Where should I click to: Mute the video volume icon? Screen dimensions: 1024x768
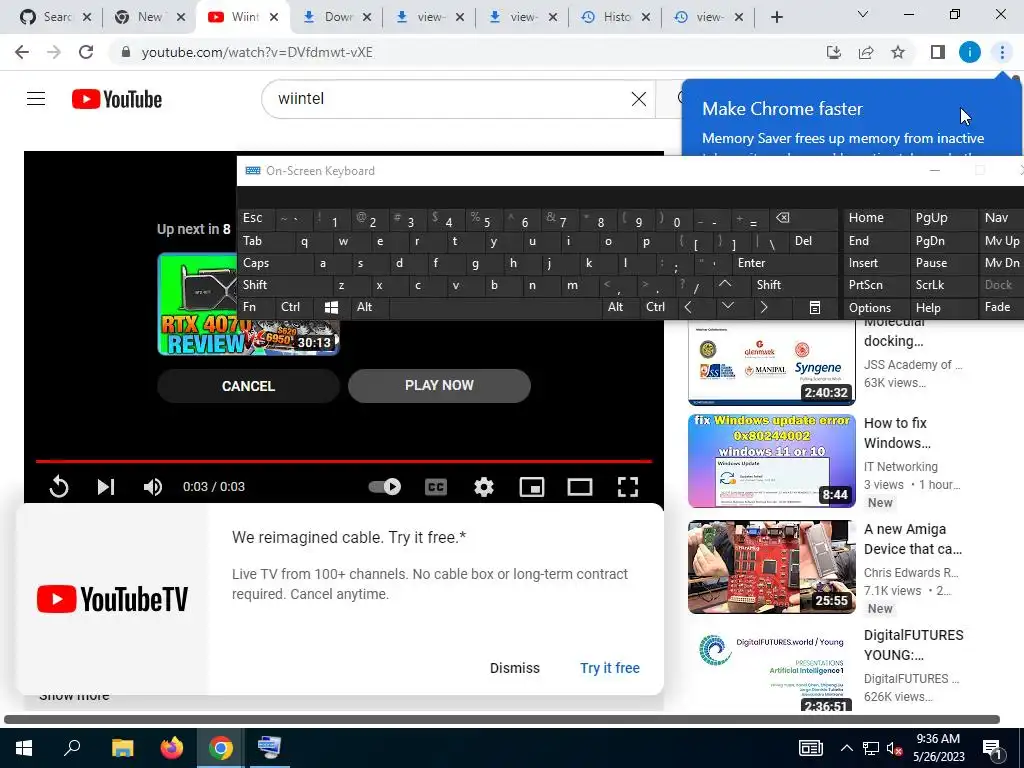click(x=153, y=487)
